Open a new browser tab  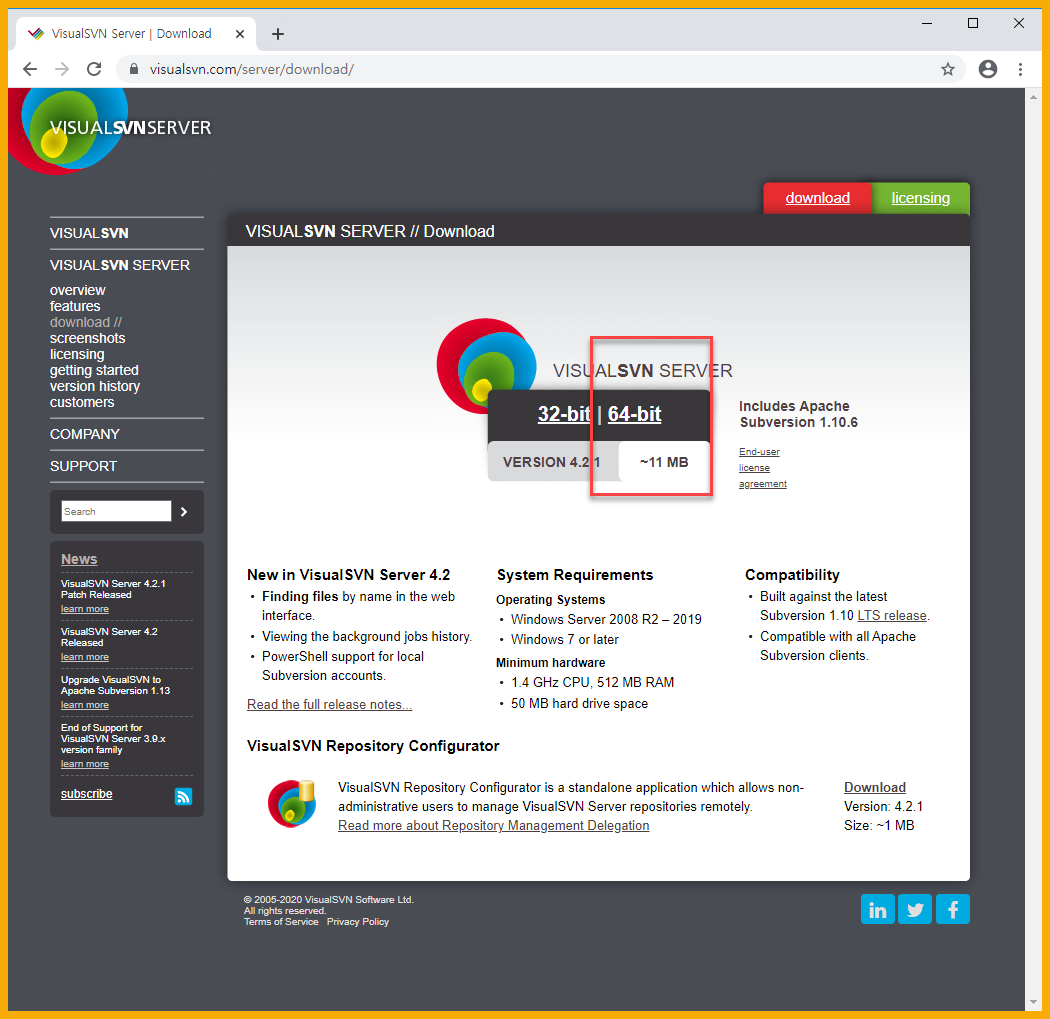pyautogui.click(x=278, y=33)
